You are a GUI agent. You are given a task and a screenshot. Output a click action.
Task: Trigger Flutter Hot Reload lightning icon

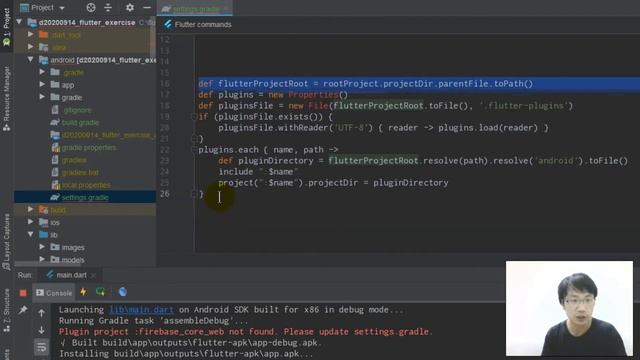coord(83,292)
